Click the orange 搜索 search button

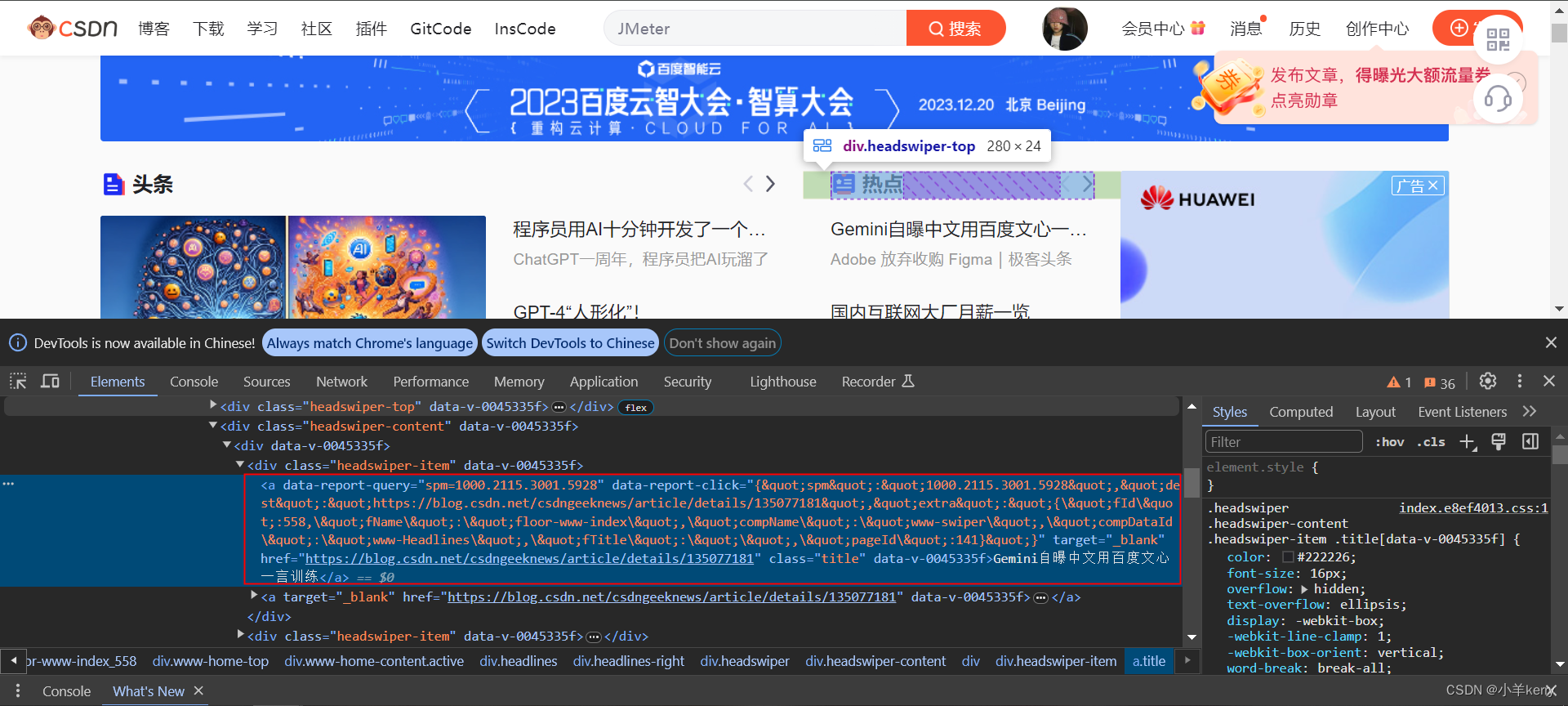[x=955, y=29]
